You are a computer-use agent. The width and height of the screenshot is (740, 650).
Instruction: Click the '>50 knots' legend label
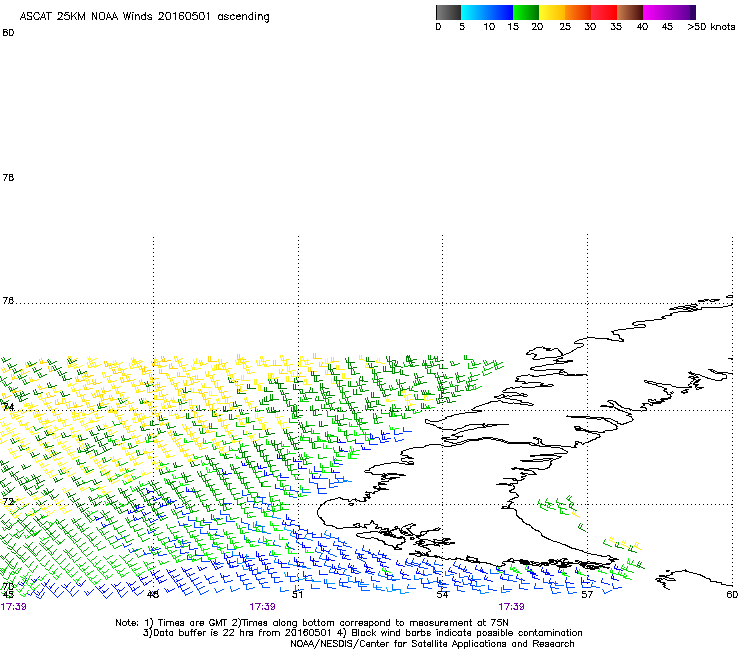point(711,27)
